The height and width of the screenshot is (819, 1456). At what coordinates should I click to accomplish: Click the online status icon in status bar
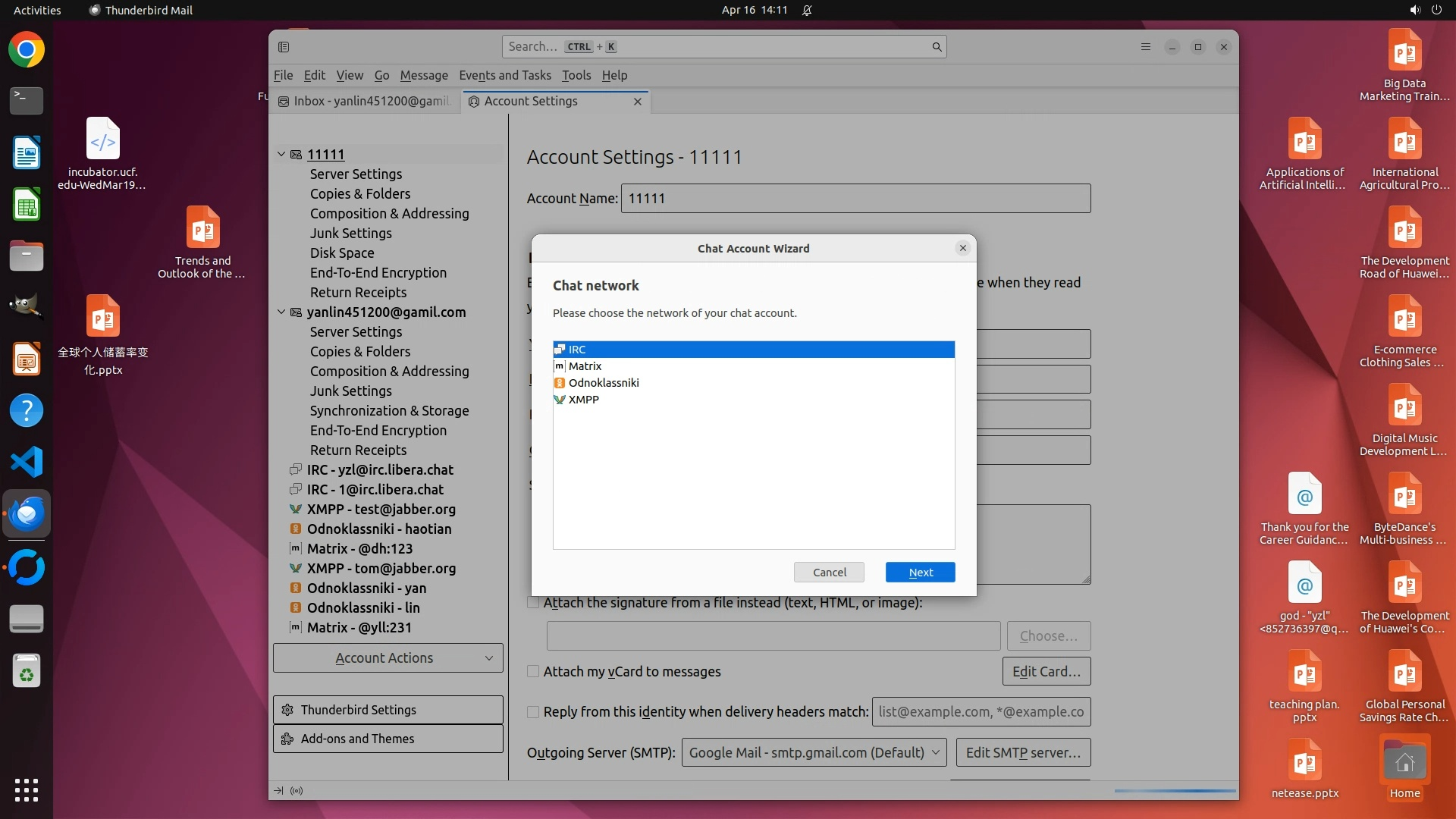[297, 791]
